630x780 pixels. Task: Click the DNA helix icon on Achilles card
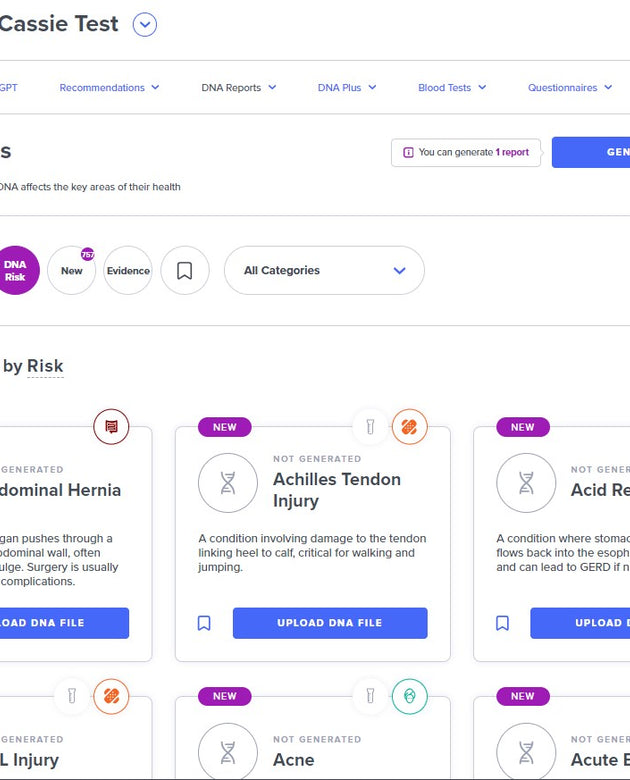(228, 483)
